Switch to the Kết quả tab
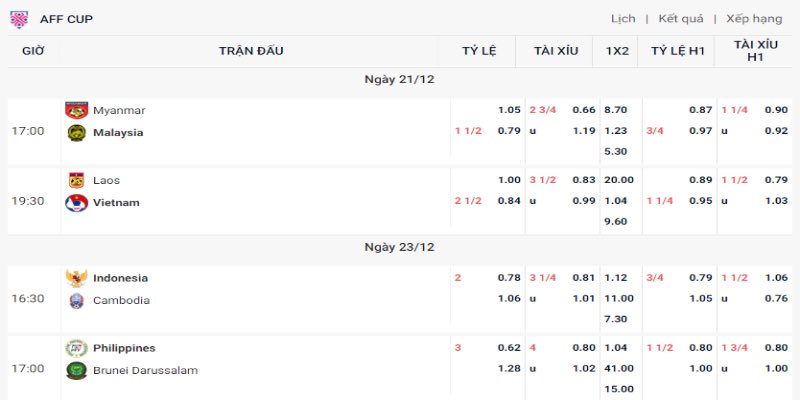 coord(681,19)
